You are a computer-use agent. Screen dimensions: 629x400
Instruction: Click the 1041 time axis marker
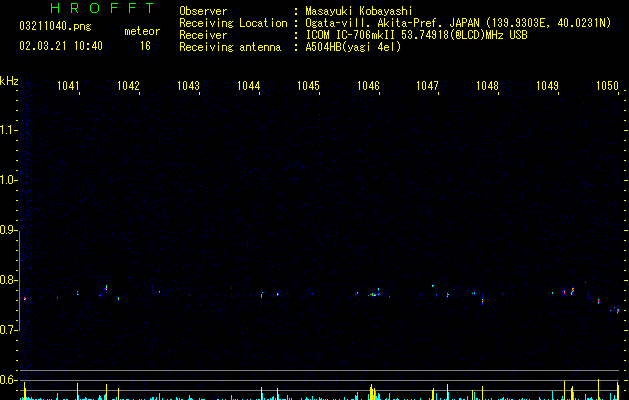click(x=68, y=86)
